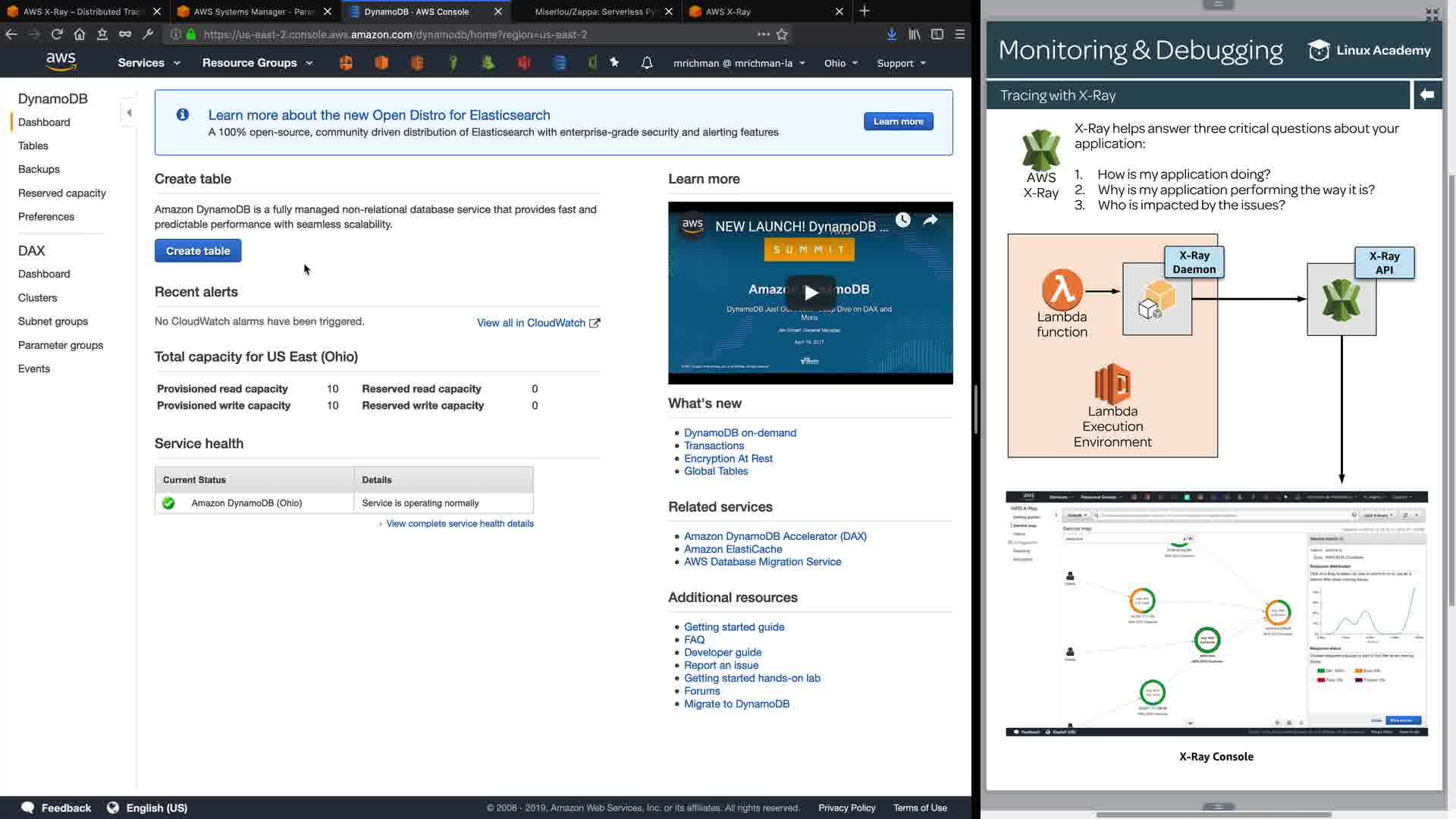
Task: Click the blue DynamoDB shortcut icon
Action: (560, 63)
